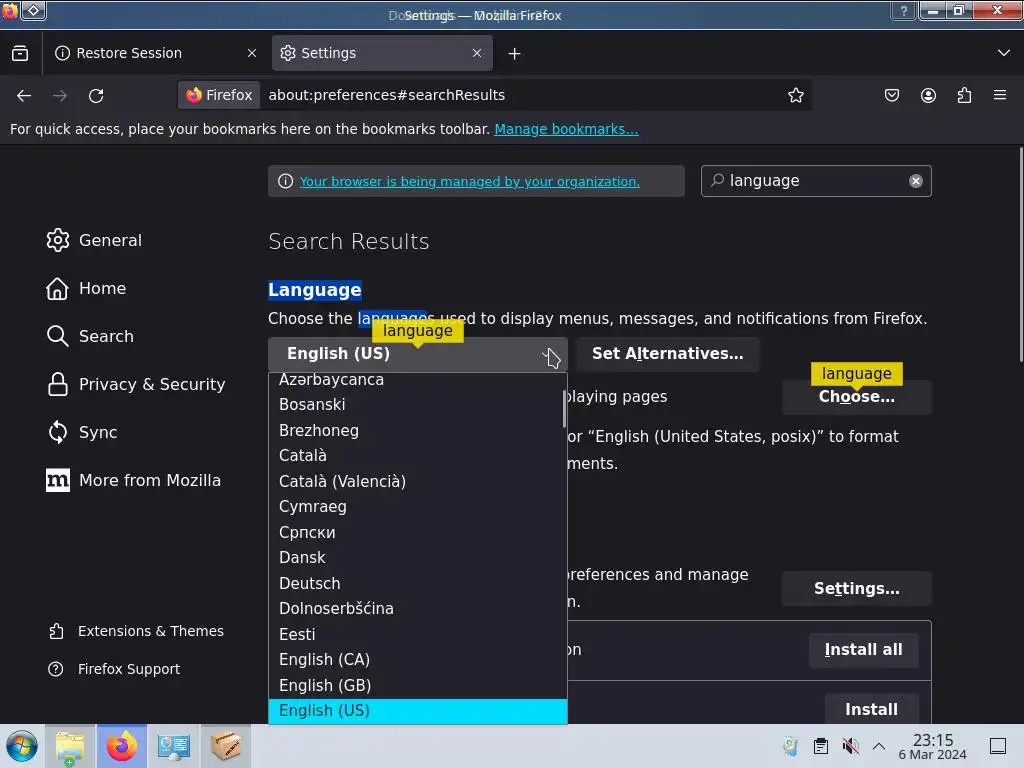Click the Settings… button
1024x768 pixels.
click(x=857, y=589)
